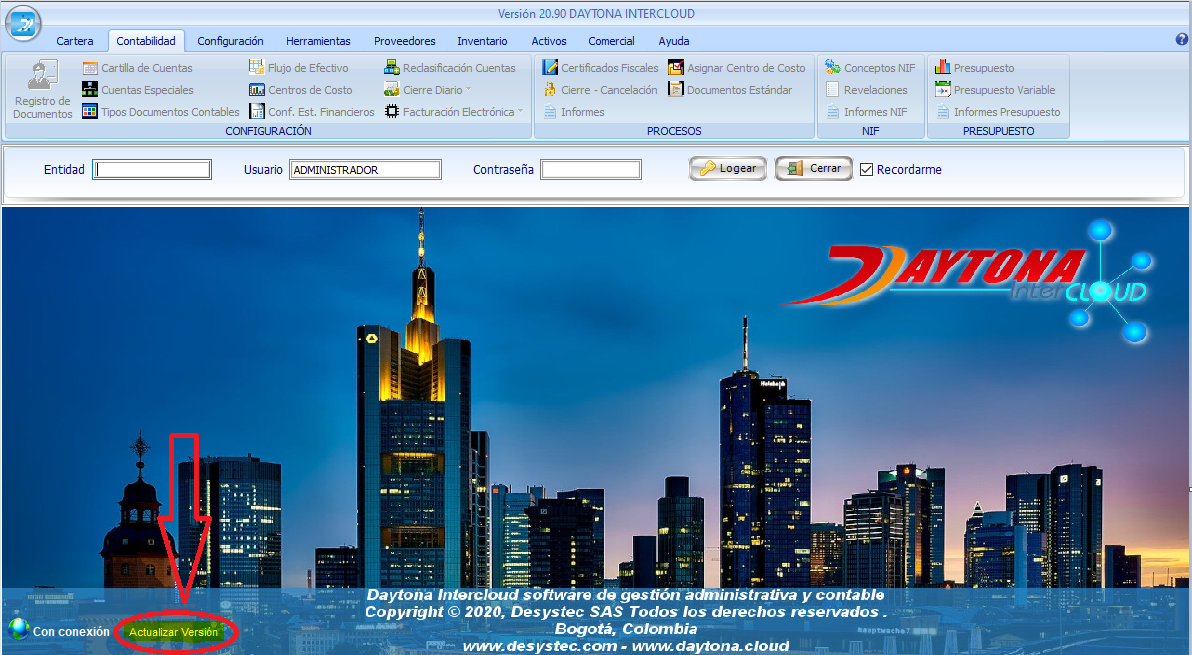Click the NIF group label
Screen dimensions: 1192x655
(x=870, y=131)
